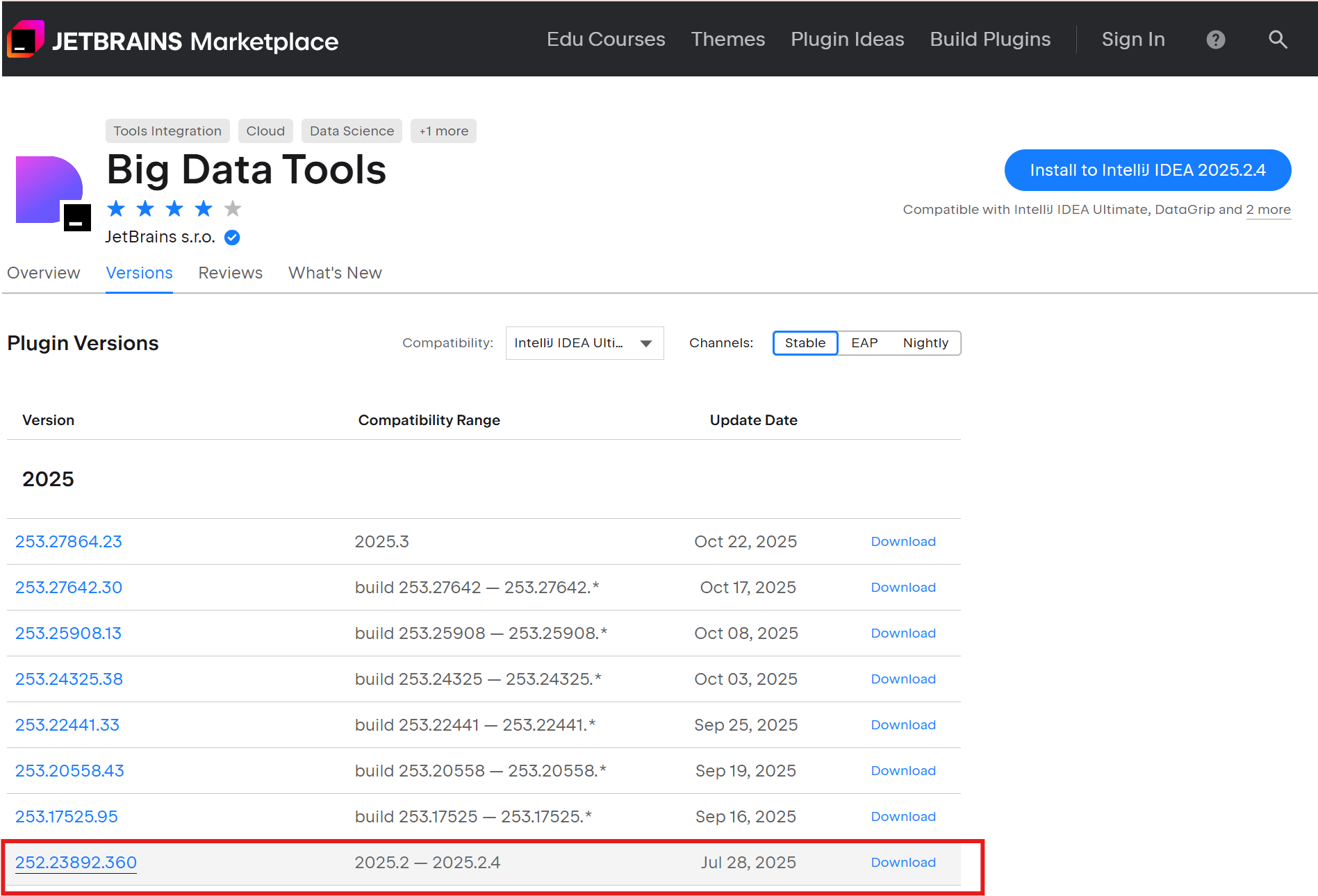Image resolution: width=1318 pixels, height=896 pixels.
Task: Download version 253.20558.43
Action: point(903,771)
